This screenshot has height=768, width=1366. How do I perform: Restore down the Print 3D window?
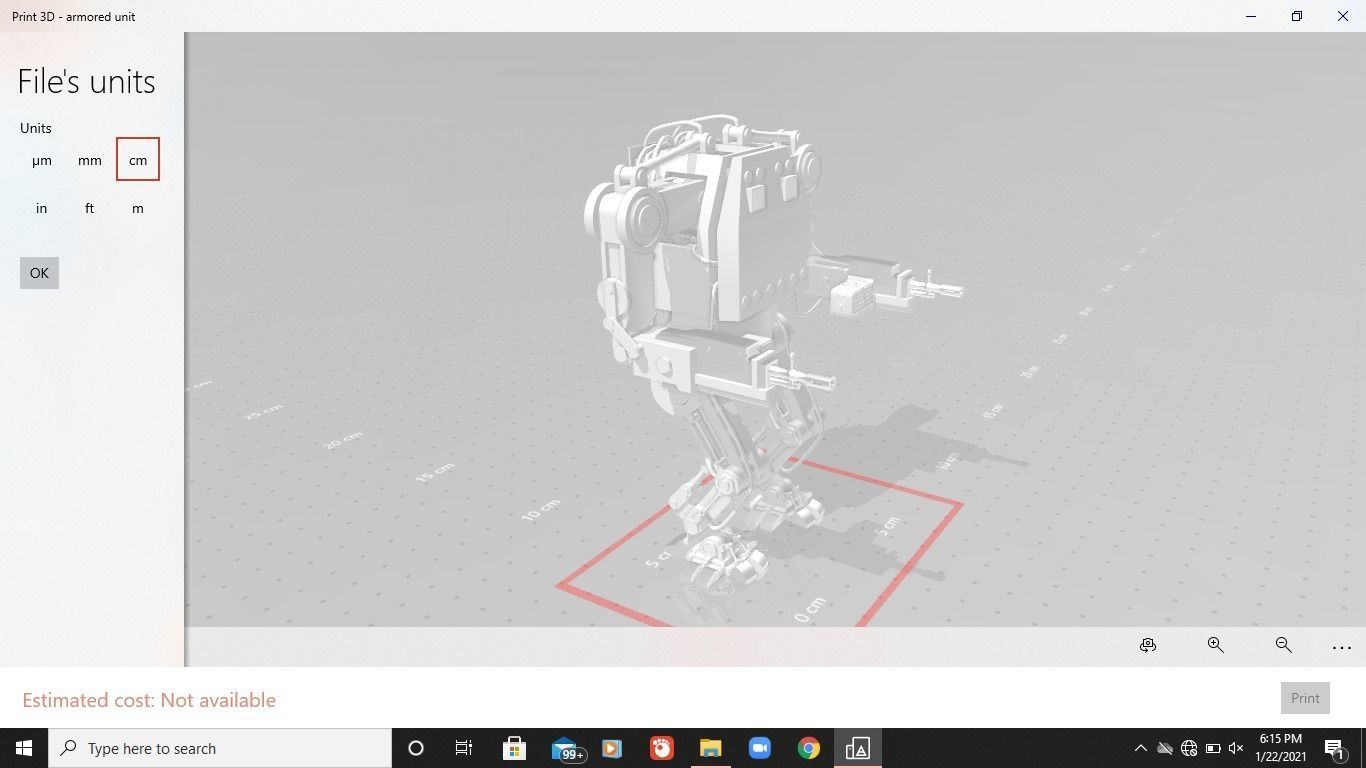point(1297,16)
